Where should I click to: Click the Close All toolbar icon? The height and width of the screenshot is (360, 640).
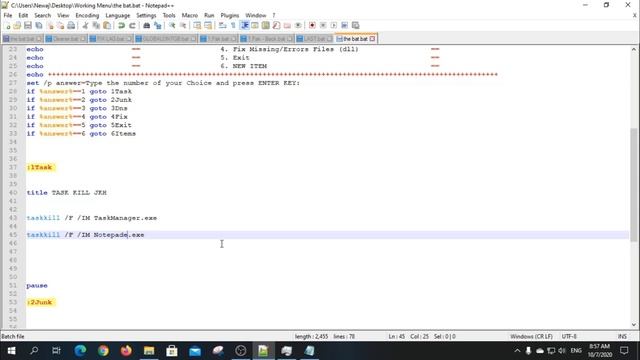point(60,25)
